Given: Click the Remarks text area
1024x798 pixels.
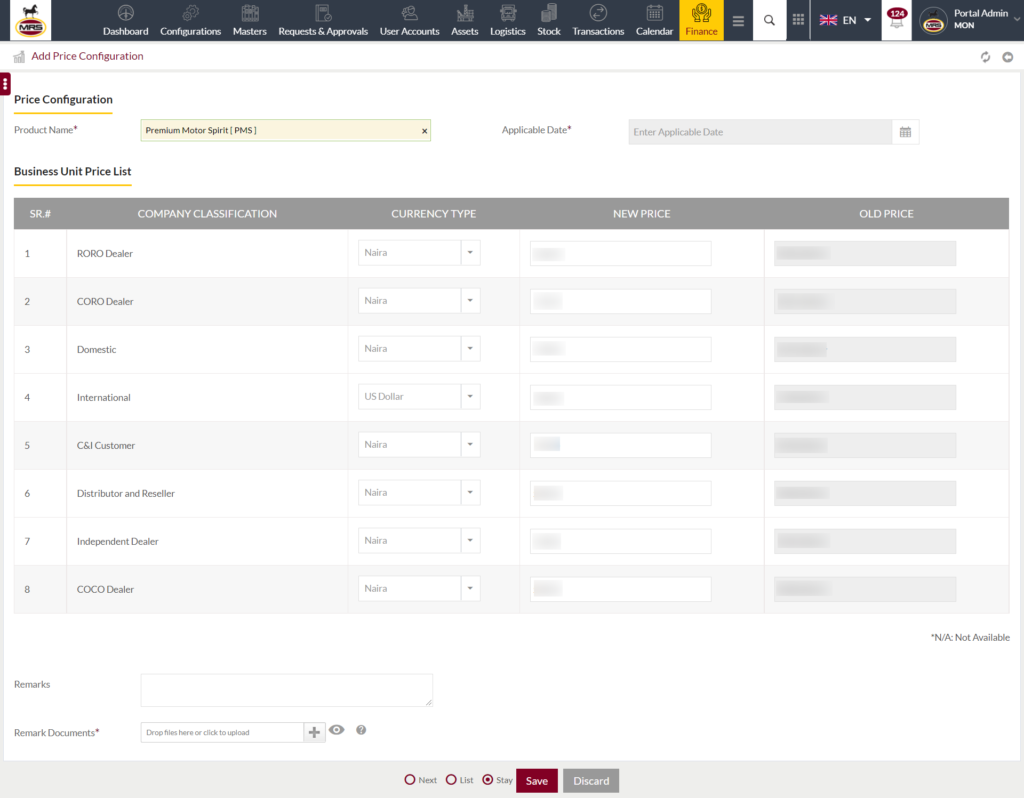Looking at the screenshot, I should 287,690.
